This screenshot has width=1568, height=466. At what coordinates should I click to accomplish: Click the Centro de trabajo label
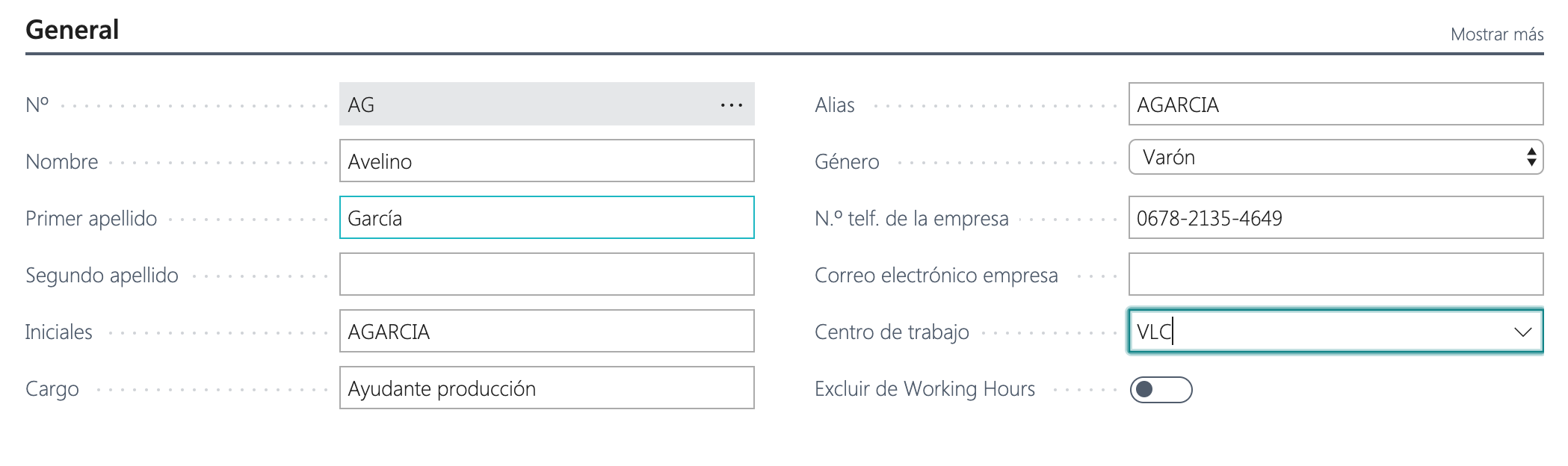click(x=892, y=332)
